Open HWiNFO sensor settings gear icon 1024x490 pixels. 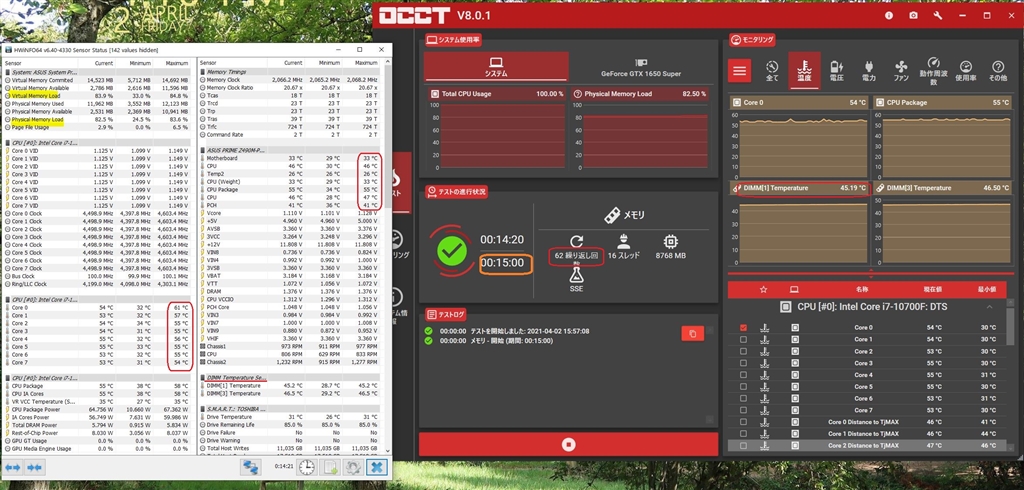353,467
